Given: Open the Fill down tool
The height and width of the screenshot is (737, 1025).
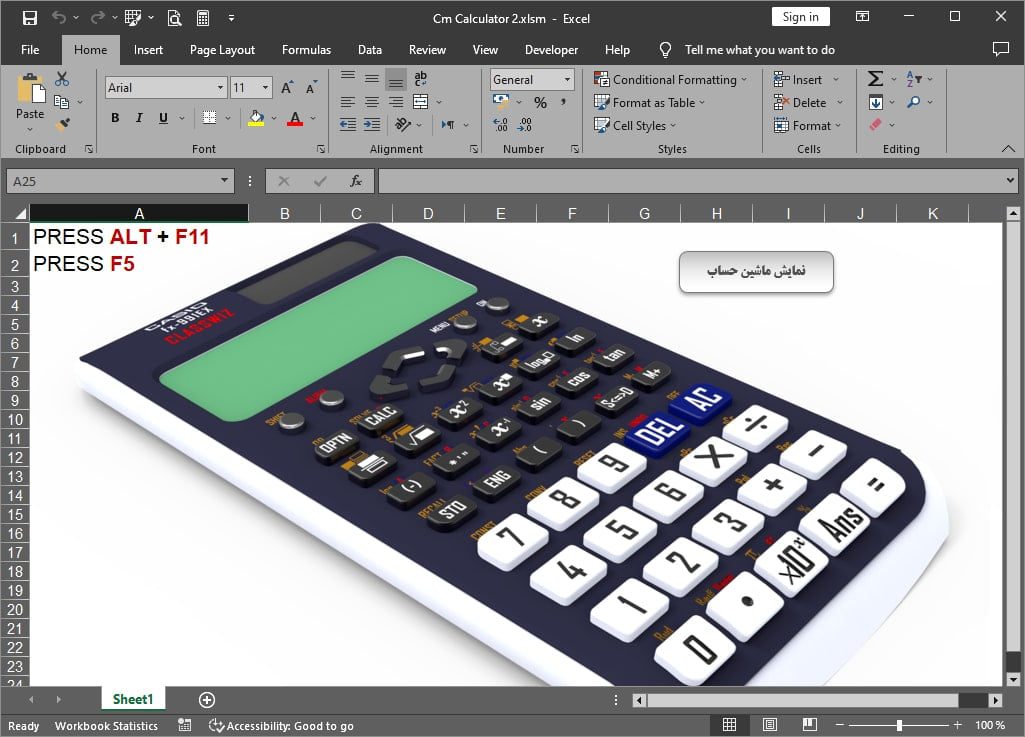Looking at the screenshot, I should point(876,103).
